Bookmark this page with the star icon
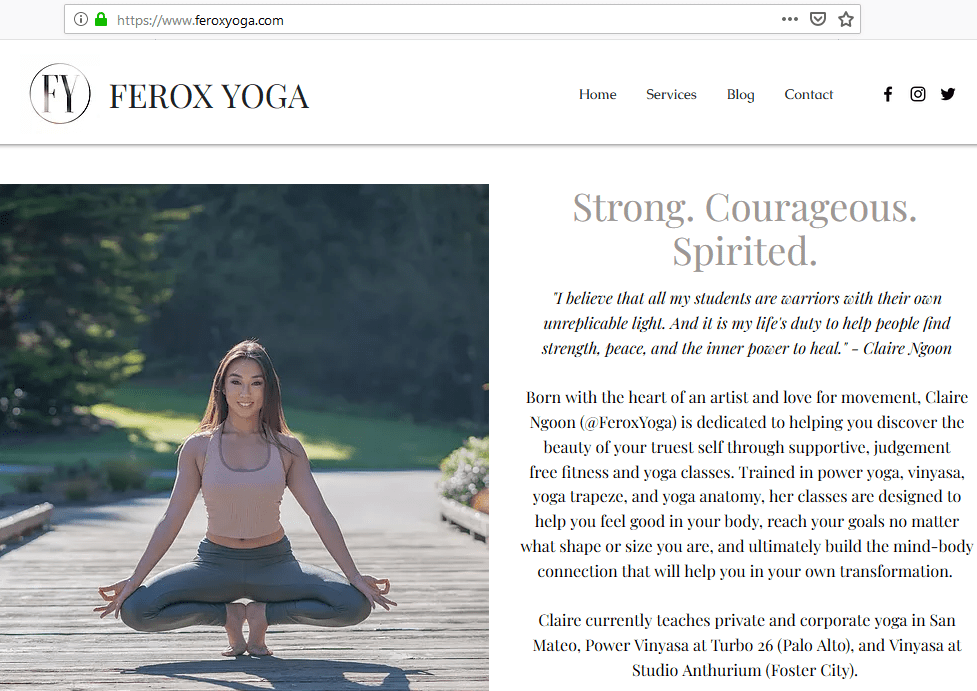 846,19
